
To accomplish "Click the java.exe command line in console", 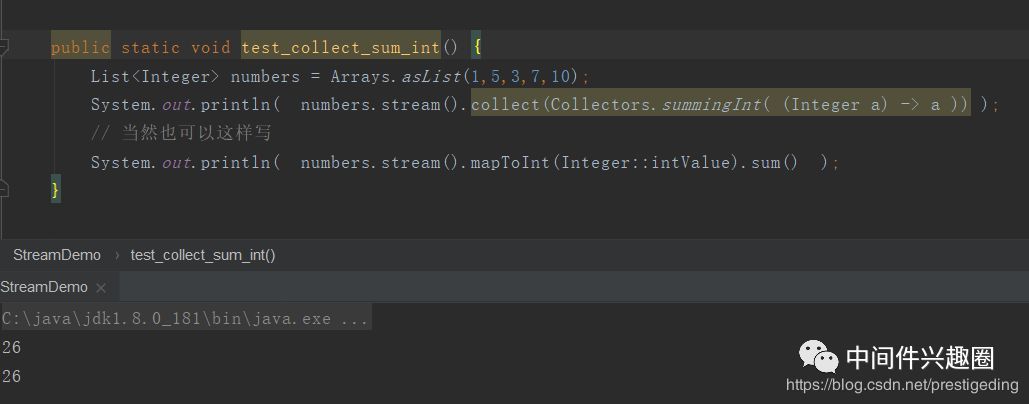I will [186, 319].
